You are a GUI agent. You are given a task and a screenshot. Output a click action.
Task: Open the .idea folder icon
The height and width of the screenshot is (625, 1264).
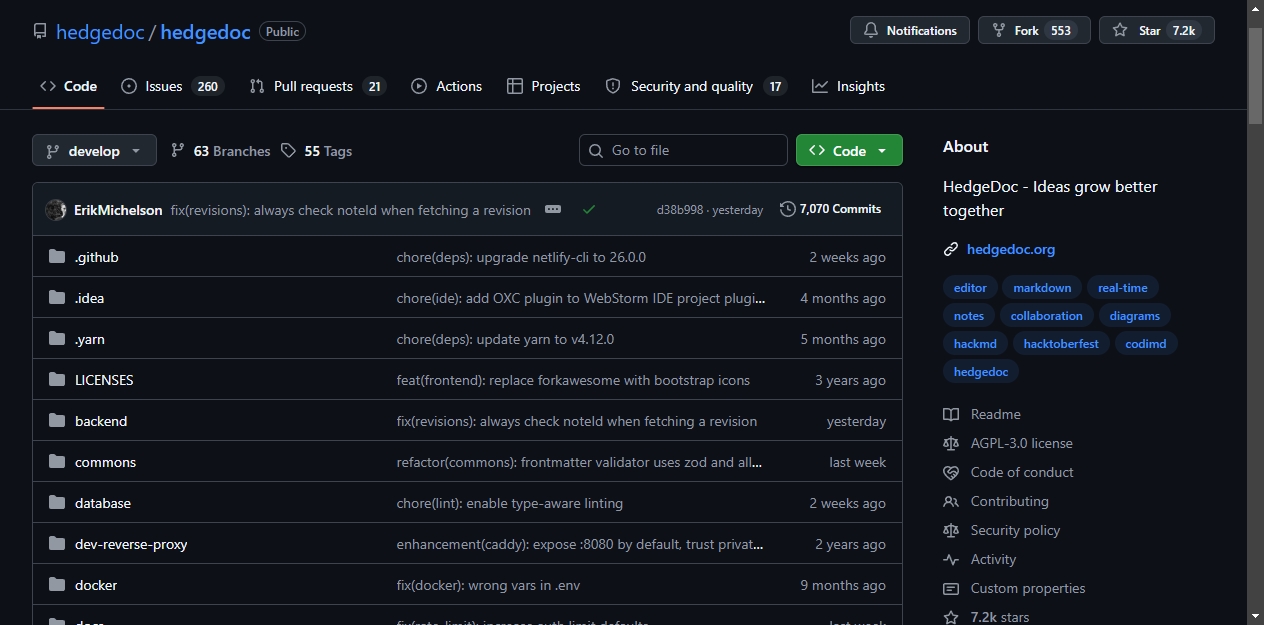point(57,298)
